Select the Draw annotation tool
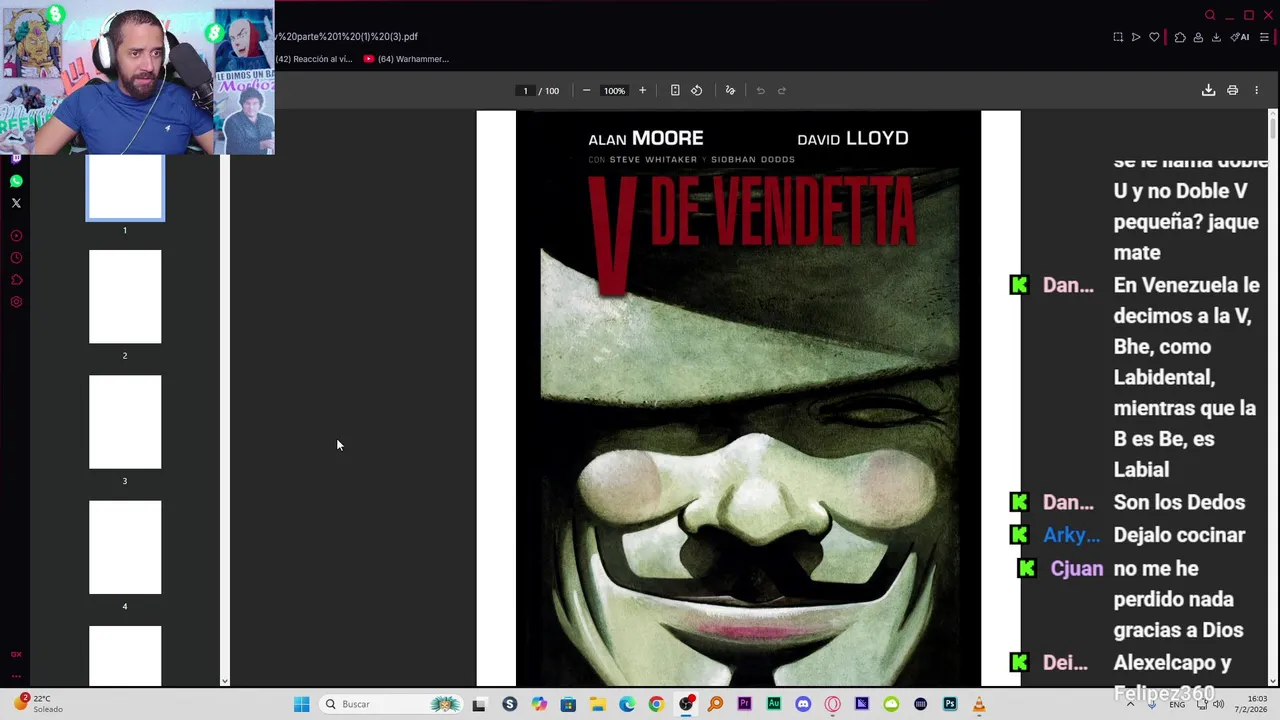Screen dimensions: 1280x720 coord(730,90)
